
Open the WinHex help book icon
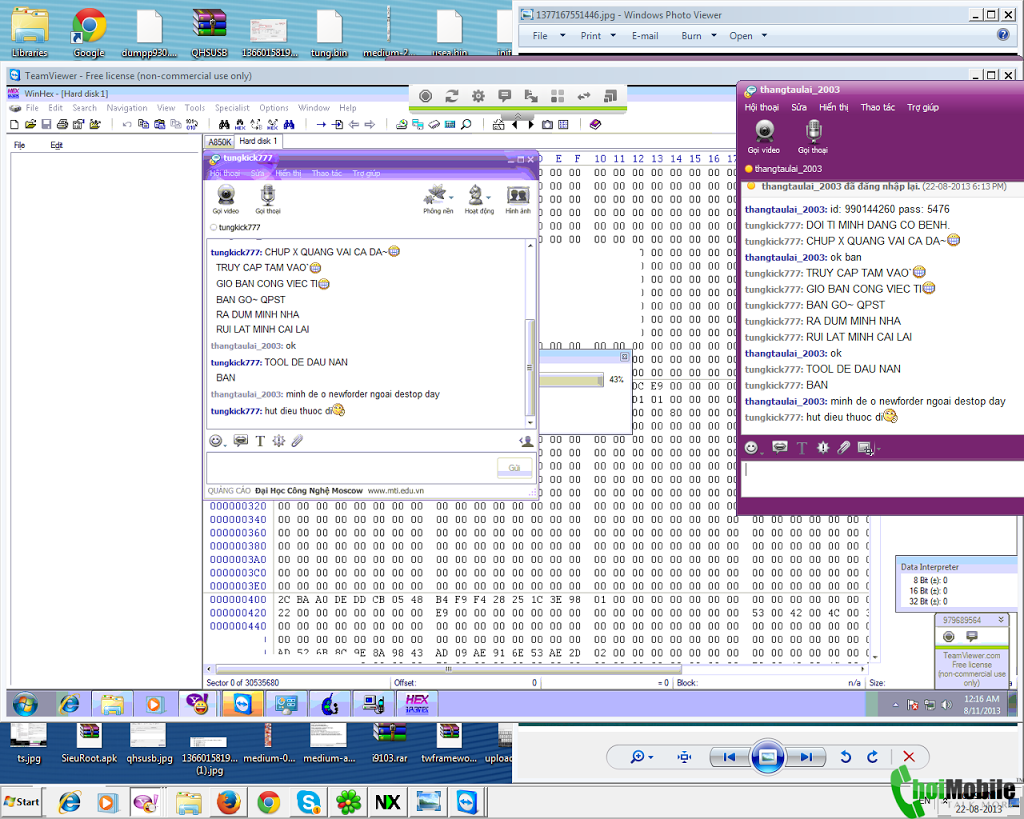[595, 124]
